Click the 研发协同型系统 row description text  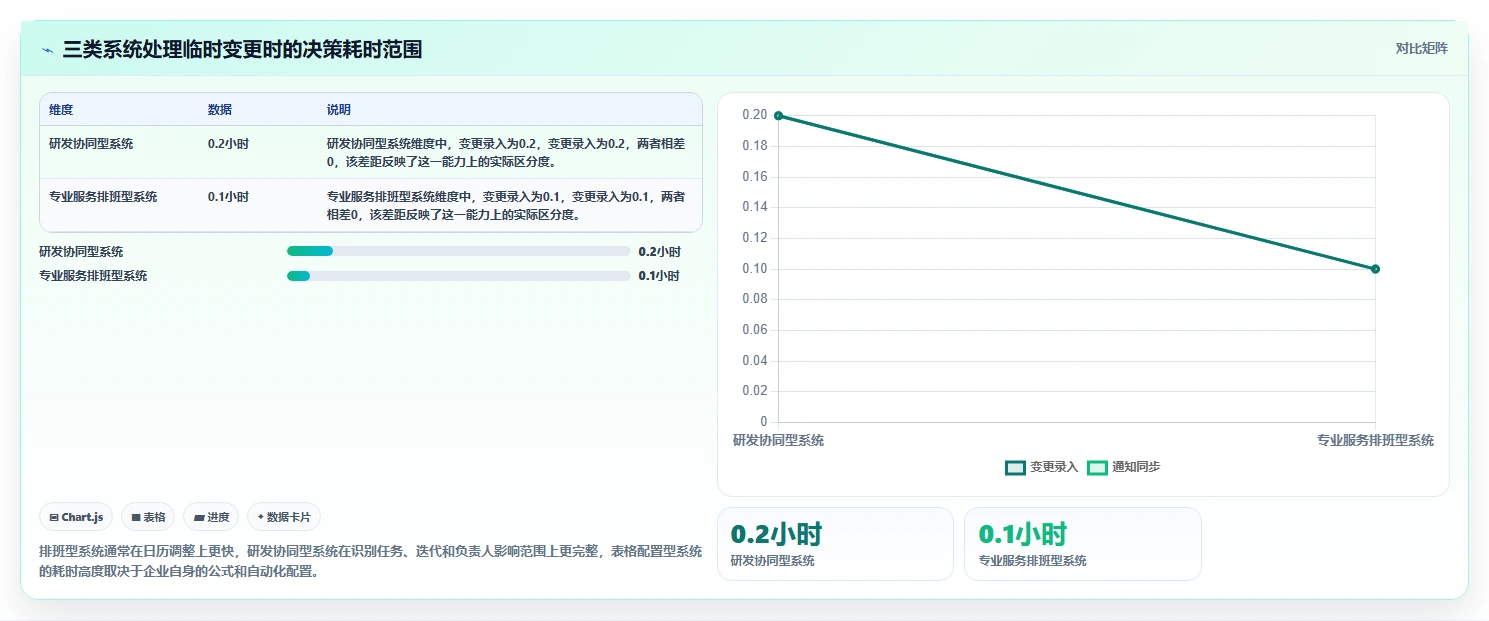click(506, 152)
